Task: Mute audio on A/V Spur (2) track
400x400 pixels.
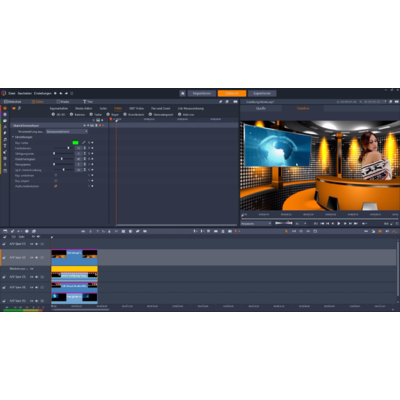Action: (37, 258)
